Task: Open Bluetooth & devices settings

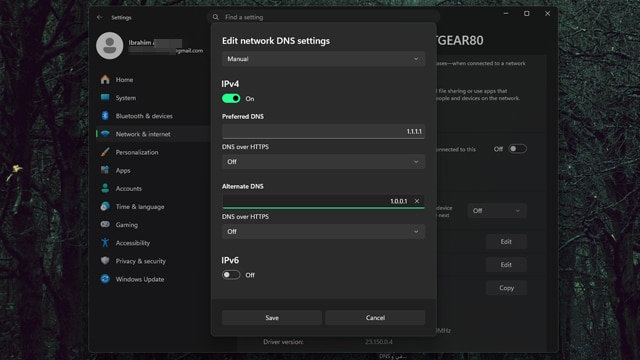Action: (x=144, y=116)
